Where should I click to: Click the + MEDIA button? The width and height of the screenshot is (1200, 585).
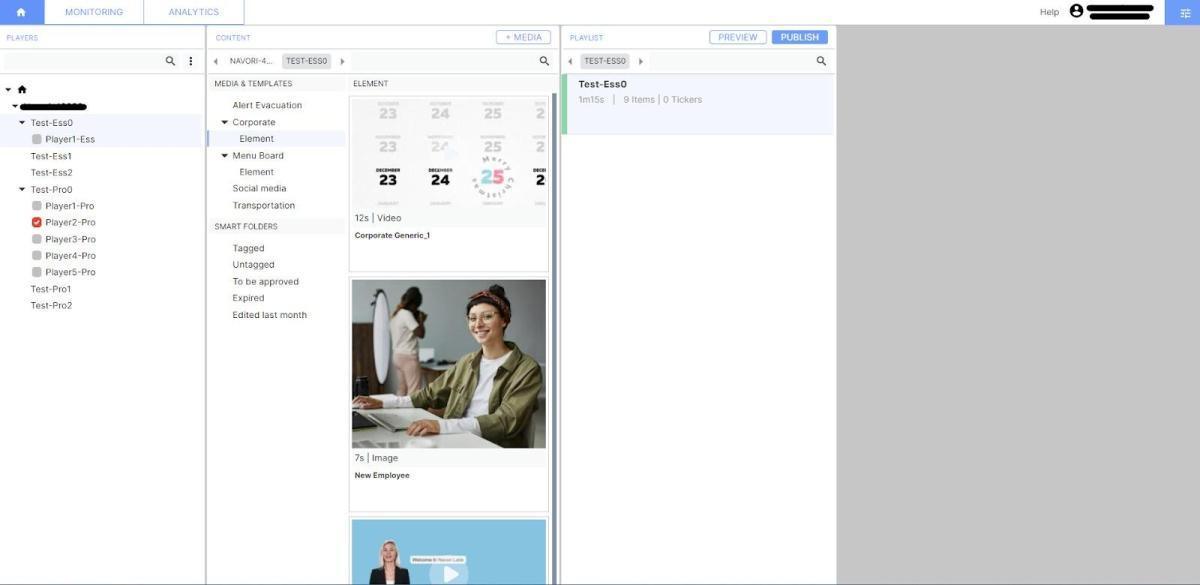[x=524, y=37]
